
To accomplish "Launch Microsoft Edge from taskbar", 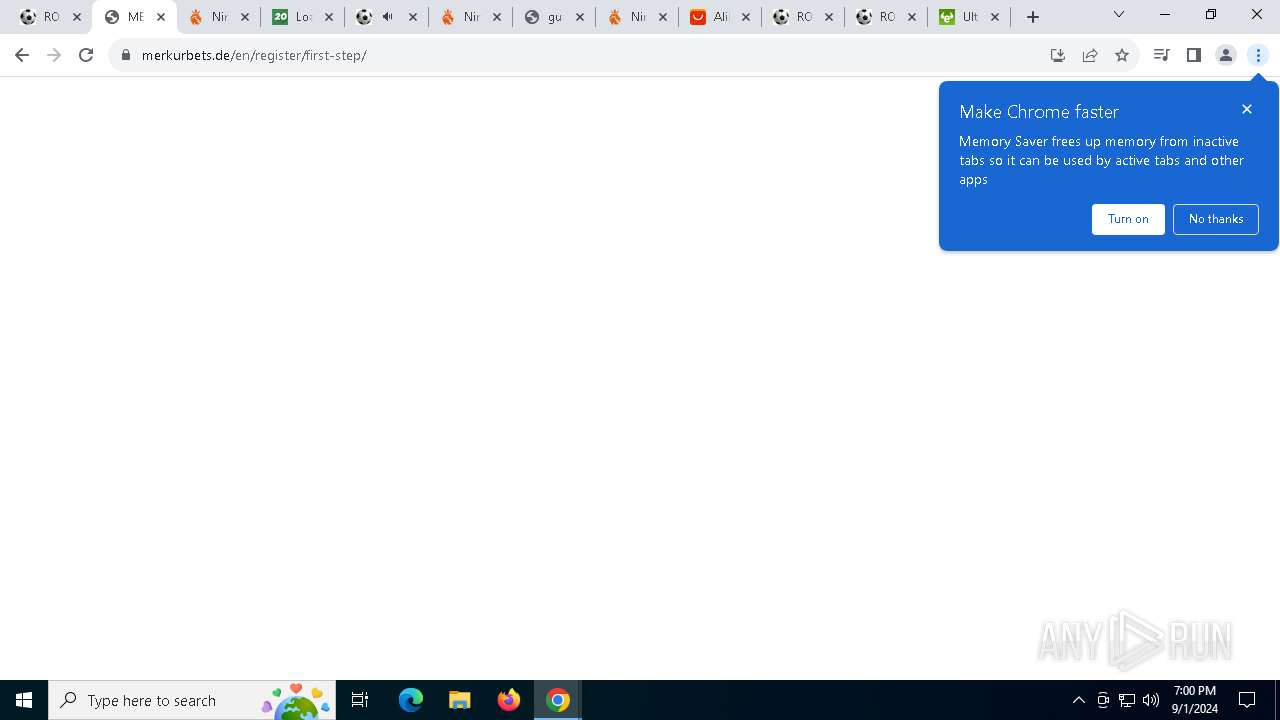I will click(x=411, y=700).
